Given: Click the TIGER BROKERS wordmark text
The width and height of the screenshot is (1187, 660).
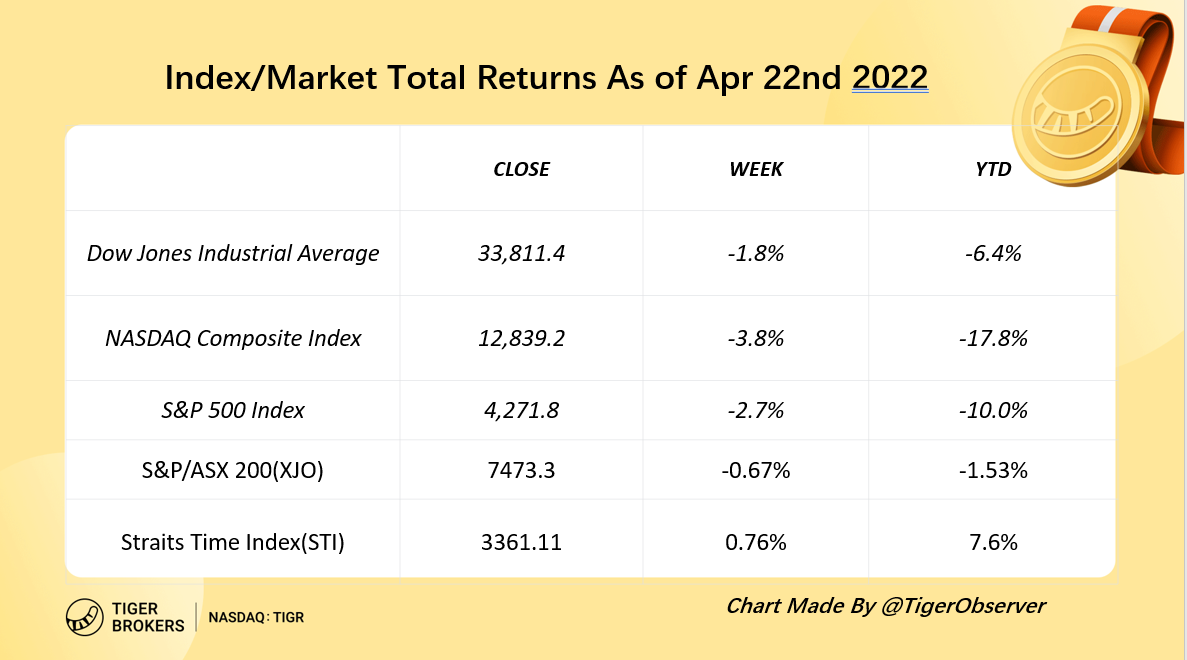Looking at the screenshot, I should [x=148, y=617].
